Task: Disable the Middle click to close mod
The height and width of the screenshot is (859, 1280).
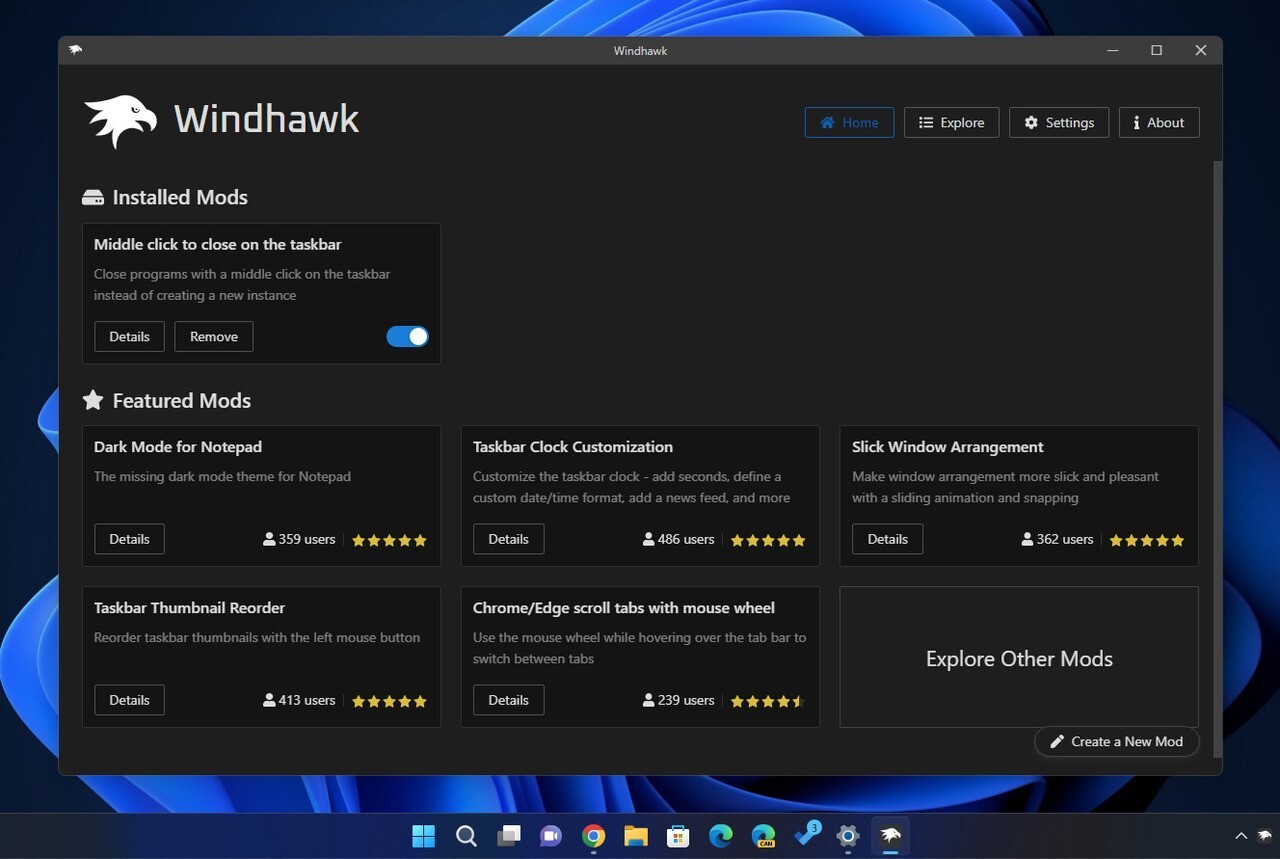Action: click(407, 336)
